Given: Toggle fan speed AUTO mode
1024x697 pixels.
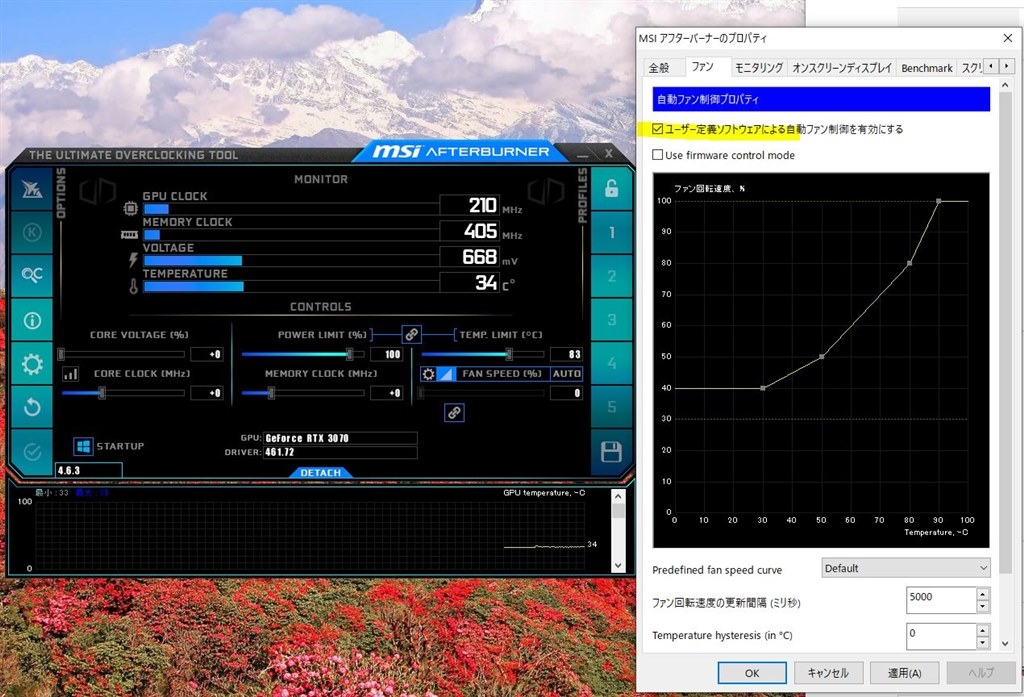Looking at the screenshot, I should coord(566,374).
